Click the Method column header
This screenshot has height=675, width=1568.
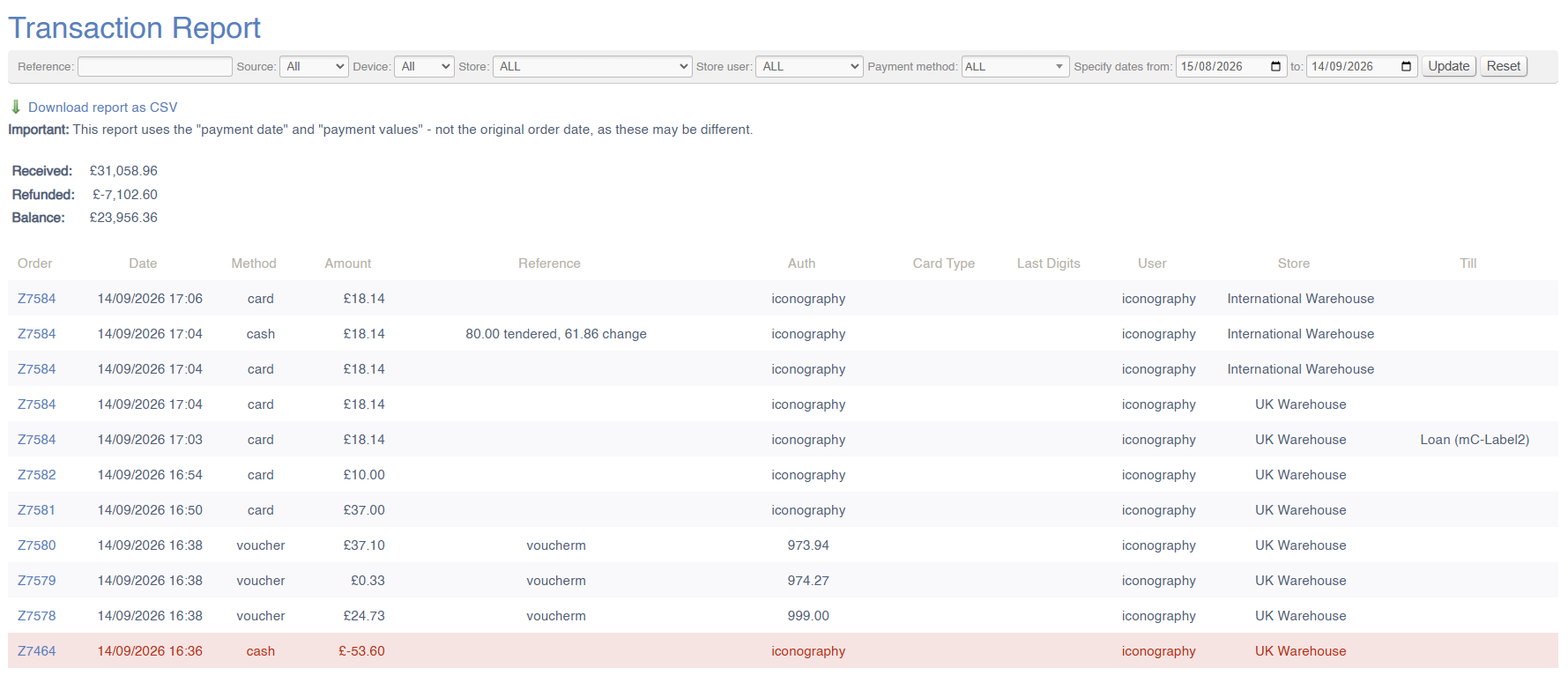254,263
